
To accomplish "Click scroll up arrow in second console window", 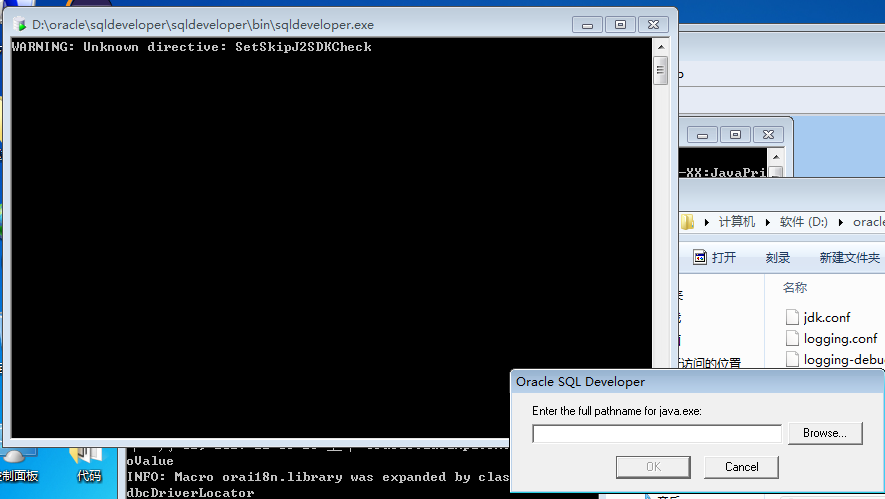I will 776,157.
